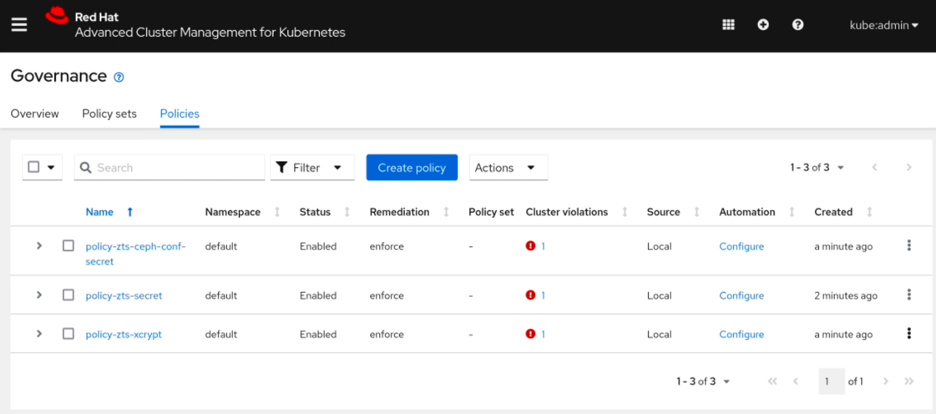Expand the policy-zts-secret row details
Screen dimensions: 936x414
coord(39,295)
